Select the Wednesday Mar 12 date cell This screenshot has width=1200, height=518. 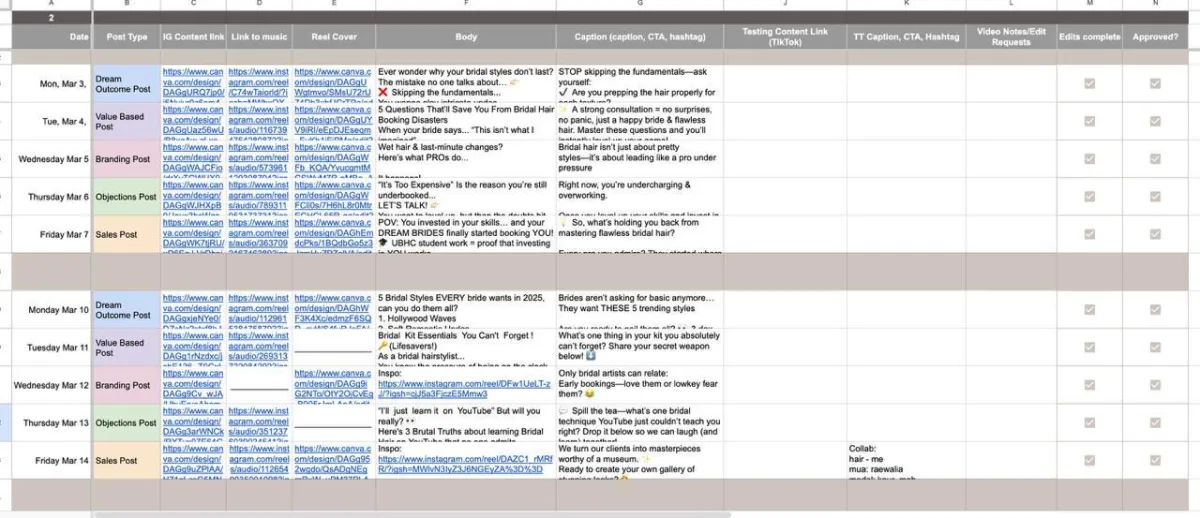[51, 385]
